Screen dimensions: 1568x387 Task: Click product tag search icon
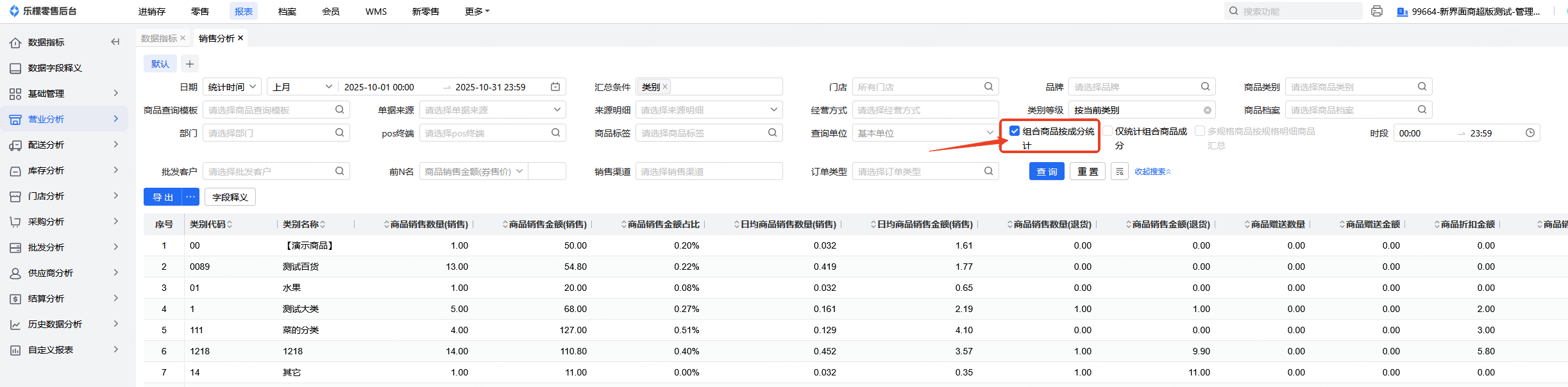(x=772, y=133)
